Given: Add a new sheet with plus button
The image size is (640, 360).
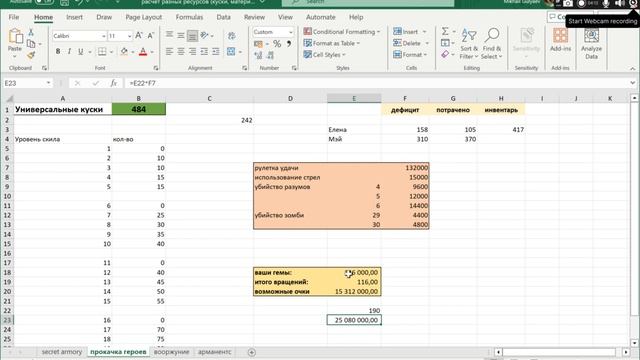Looking at the screenshot, I should point(251,352).
